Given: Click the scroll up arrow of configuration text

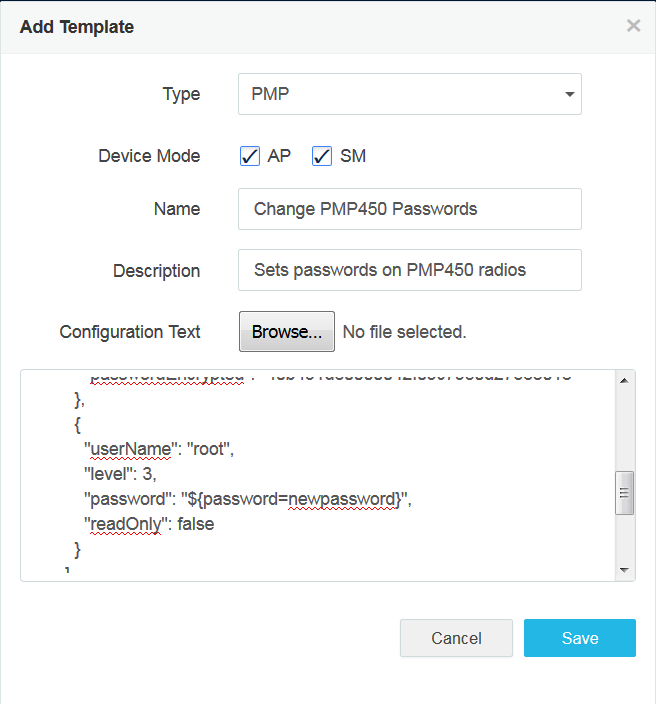Looking at the screenshot, I should click(625, 380).
